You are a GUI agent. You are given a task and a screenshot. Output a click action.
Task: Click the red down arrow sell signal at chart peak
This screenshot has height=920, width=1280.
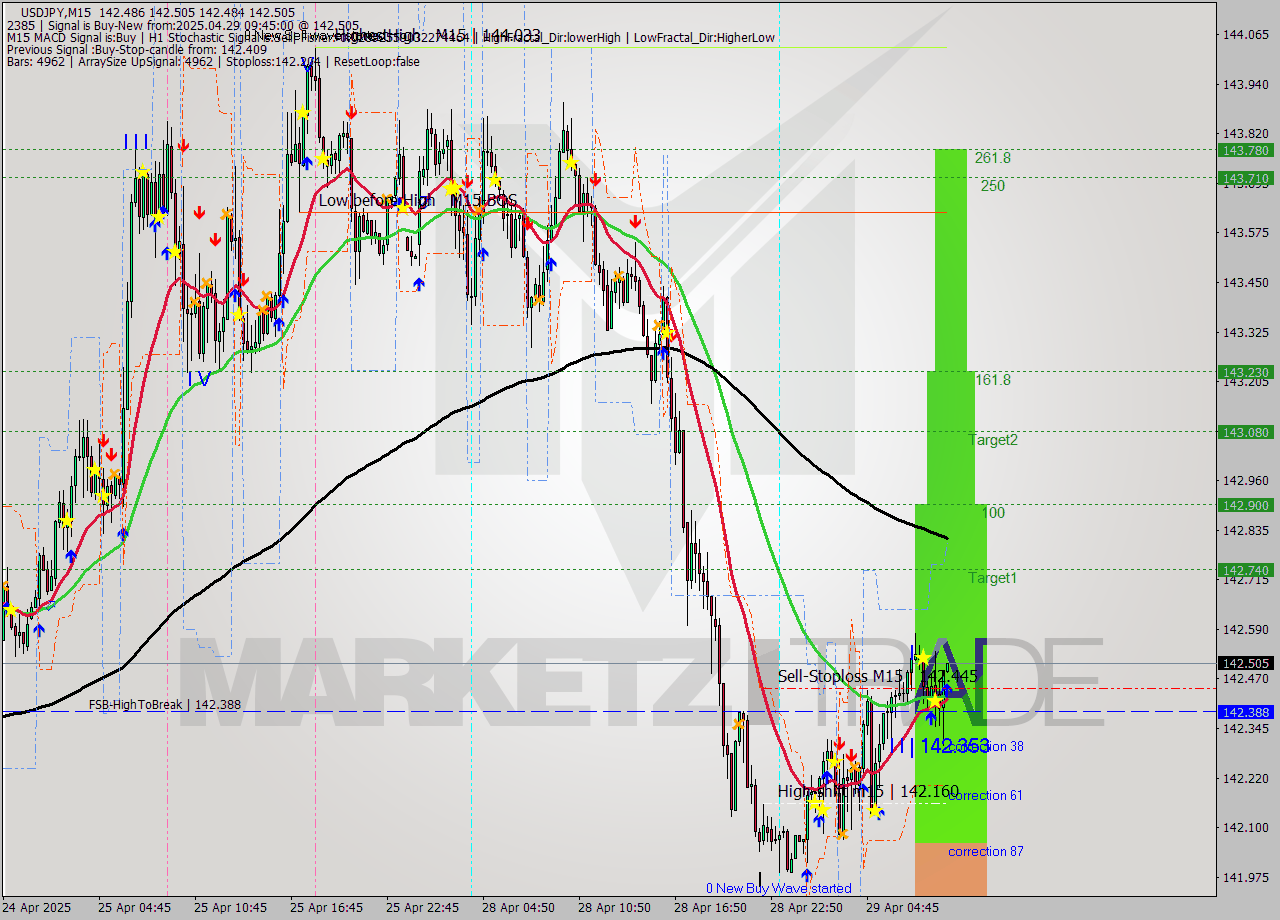pyautogui.click(x=352, y=112)
